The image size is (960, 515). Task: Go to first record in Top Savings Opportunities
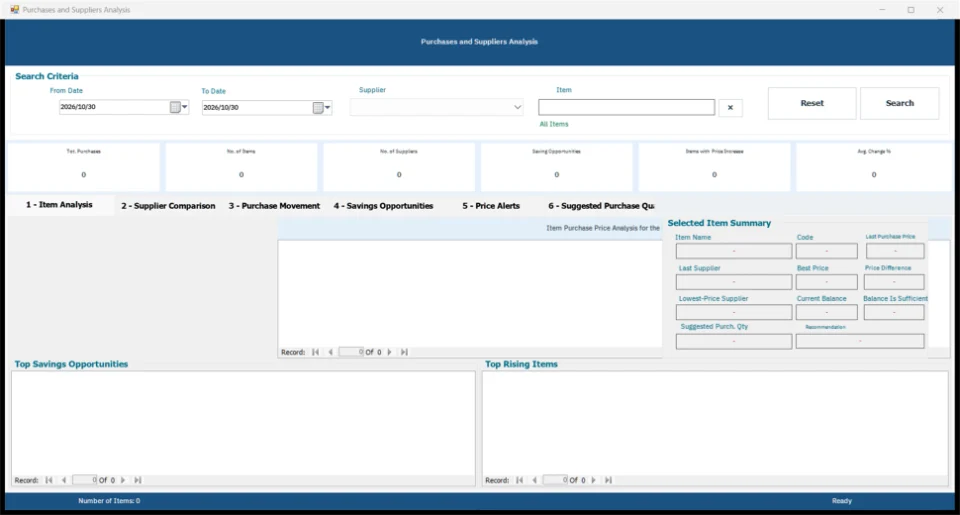point(49,480)
